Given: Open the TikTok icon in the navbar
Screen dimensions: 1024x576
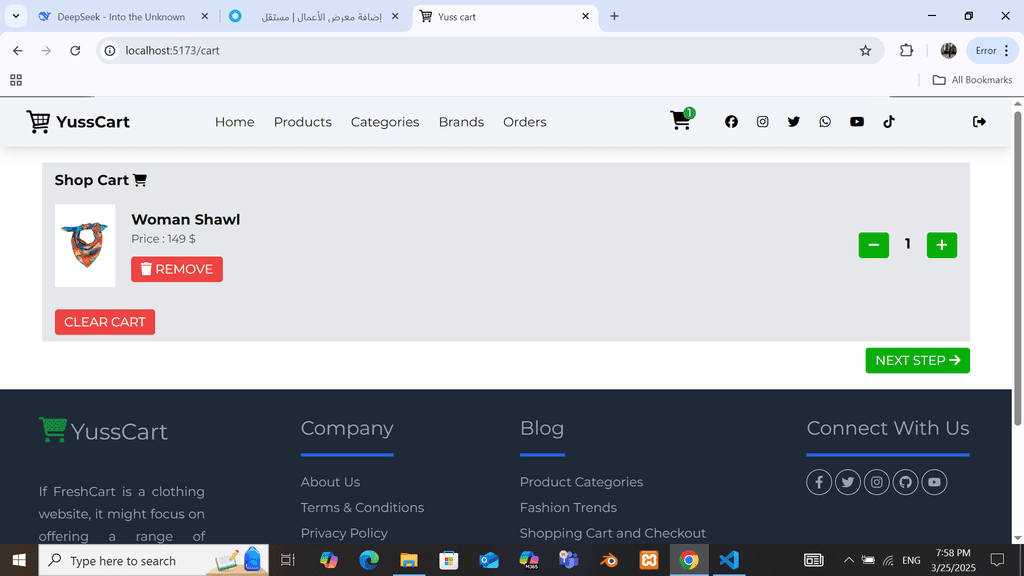Looking at the screenshot, I should [x=889, y=121].
